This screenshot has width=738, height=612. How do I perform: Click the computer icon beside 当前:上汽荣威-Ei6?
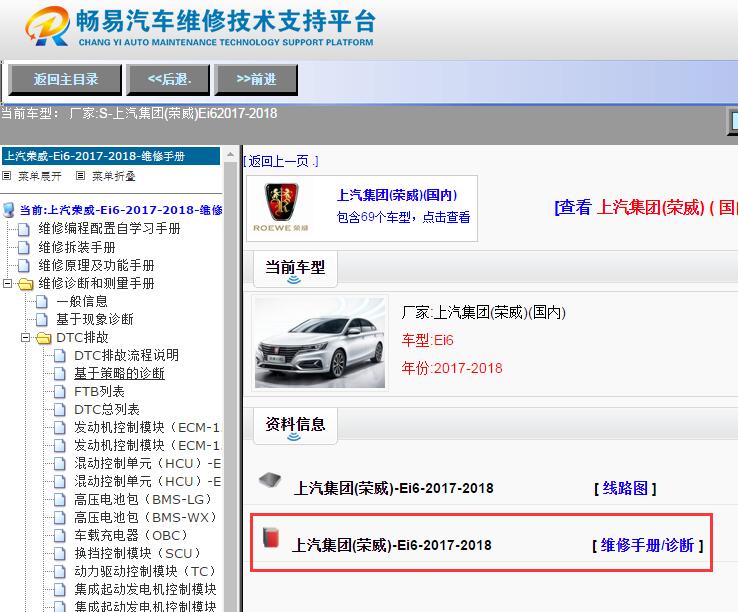coord(9,210)
